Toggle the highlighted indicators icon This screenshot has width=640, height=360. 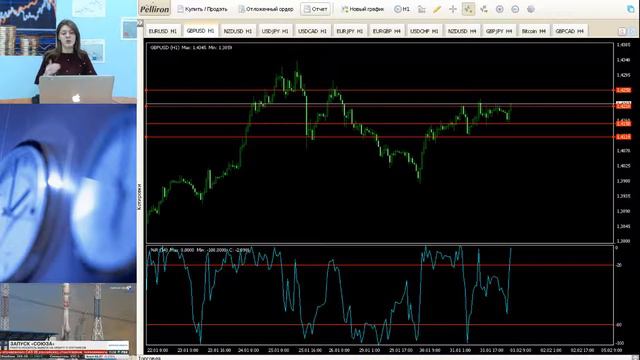[x=468, y=9]
